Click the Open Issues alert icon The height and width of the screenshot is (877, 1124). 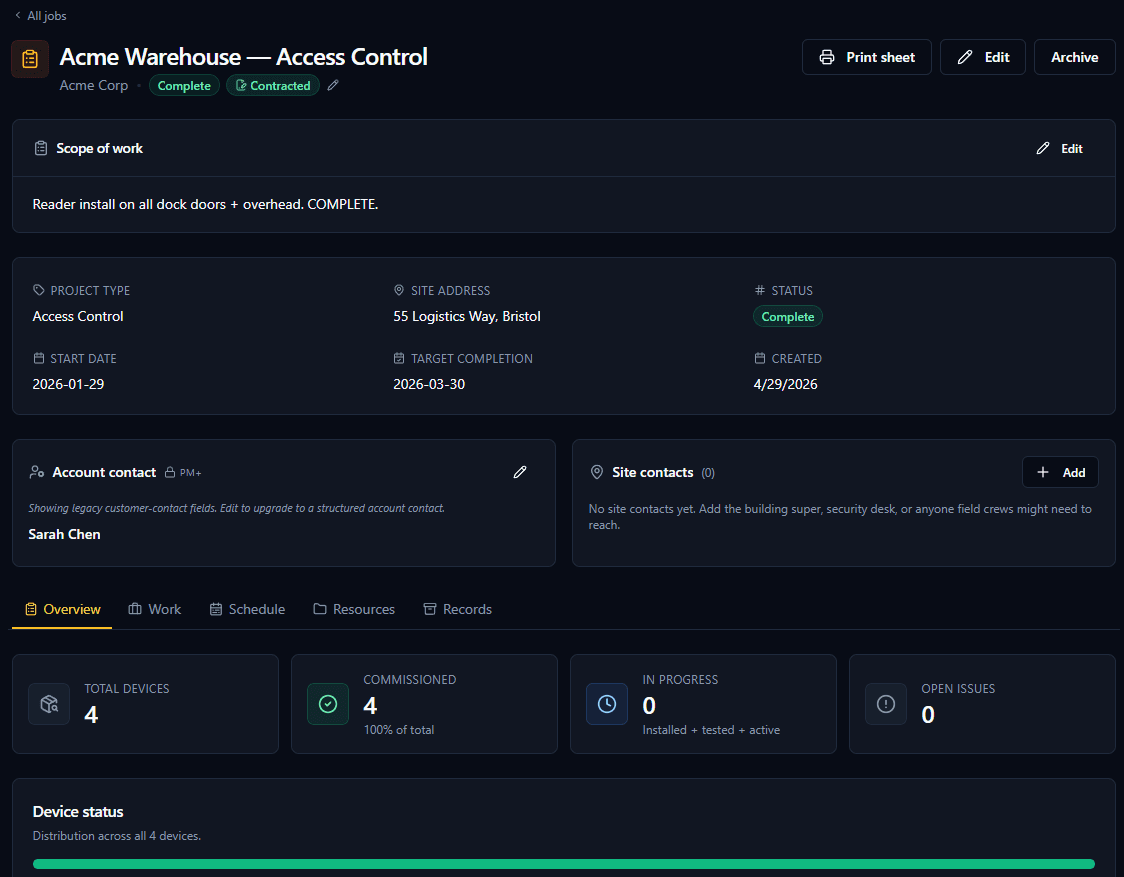[885, 704]
